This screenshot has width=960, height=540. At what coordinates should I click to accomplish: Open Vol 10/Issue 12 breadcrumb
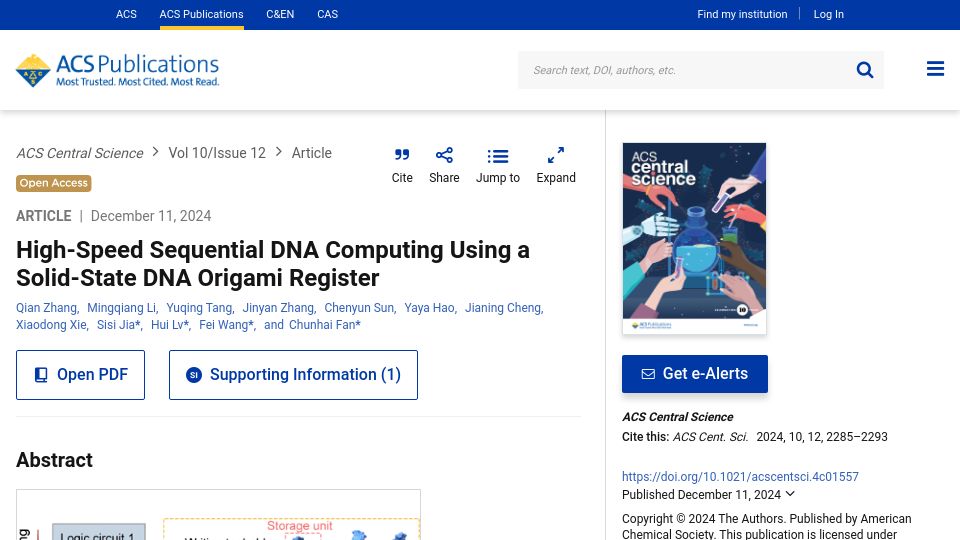click(217, 153)
